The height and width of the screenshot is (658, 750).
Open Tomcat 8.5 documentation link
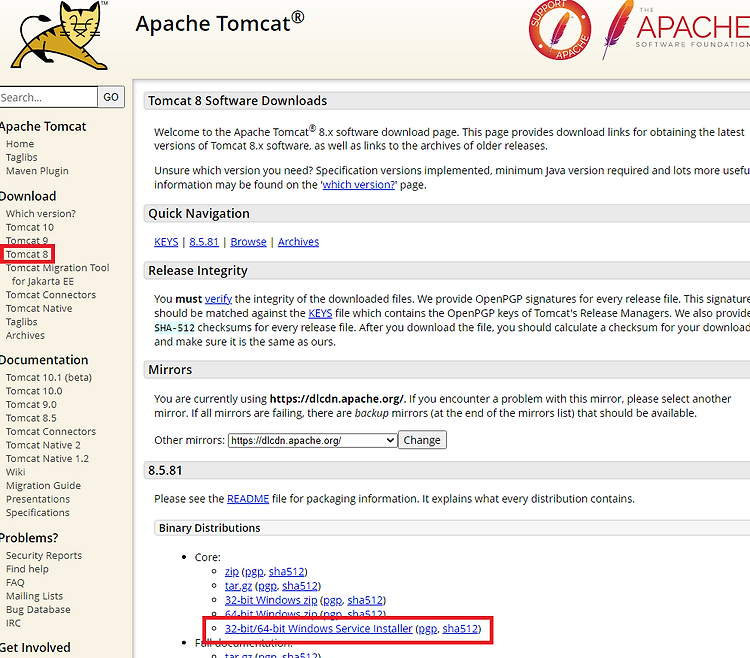coord(31,418)
